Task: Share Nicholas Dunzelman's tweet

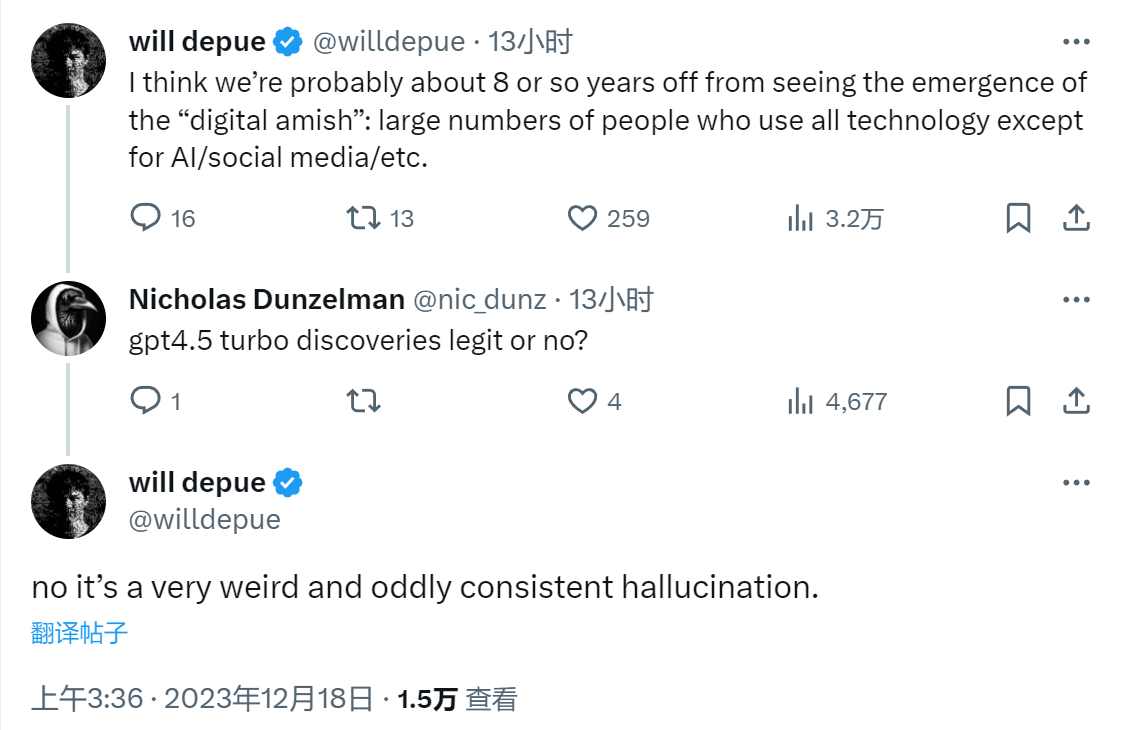Action: [1075, 401]
